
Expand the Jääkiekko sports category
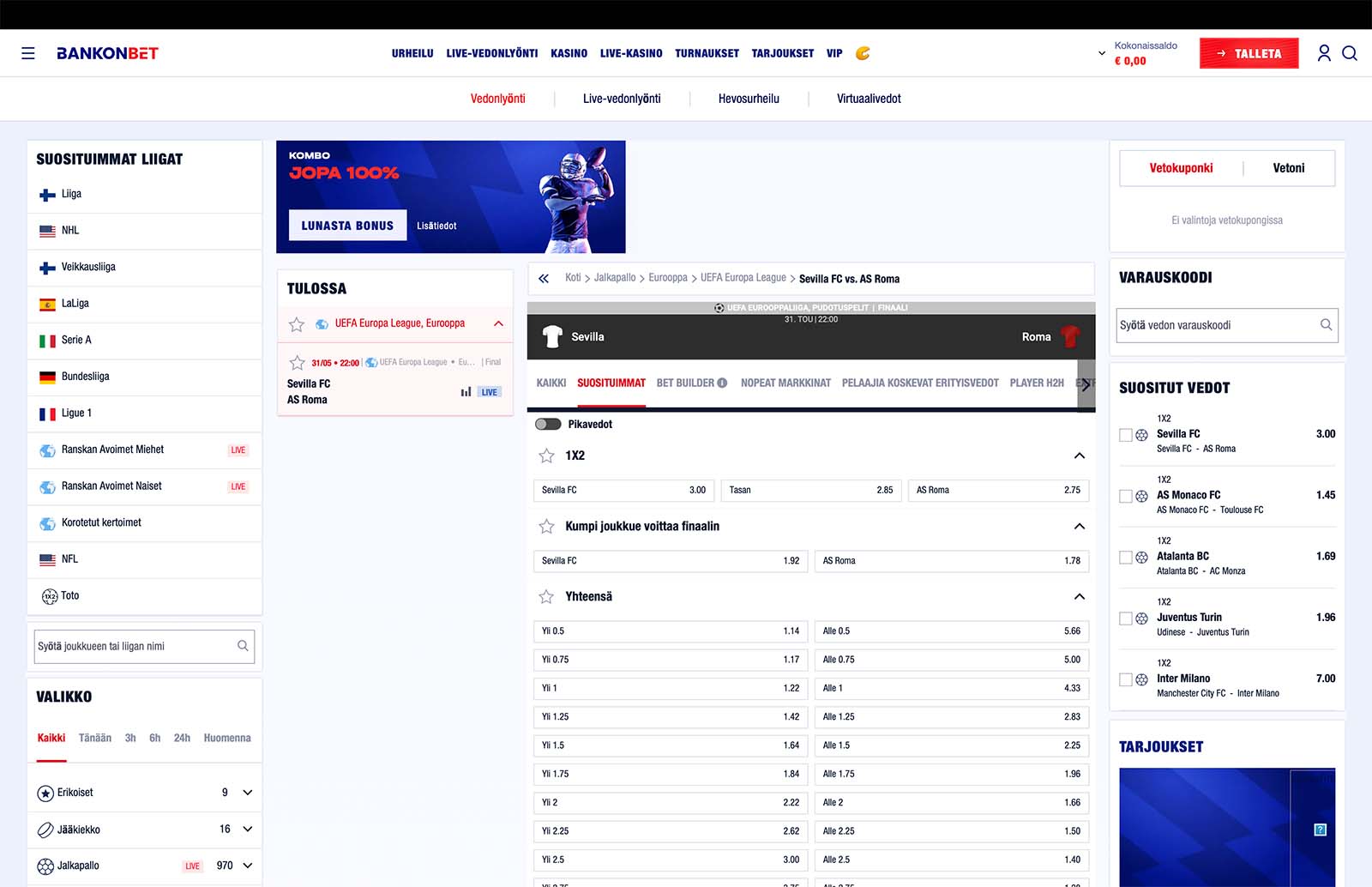click(248, 830)
